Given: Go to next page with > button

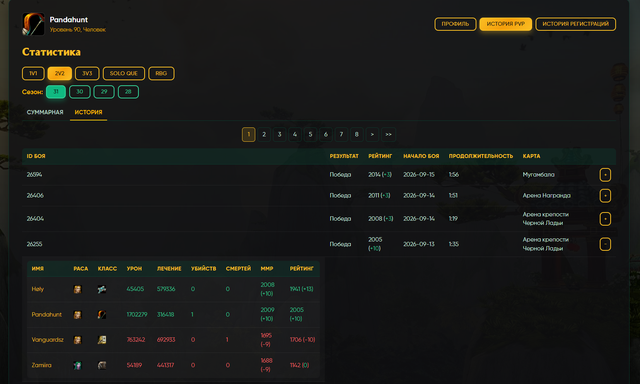Looking at the screenshot, I should 372,134.
